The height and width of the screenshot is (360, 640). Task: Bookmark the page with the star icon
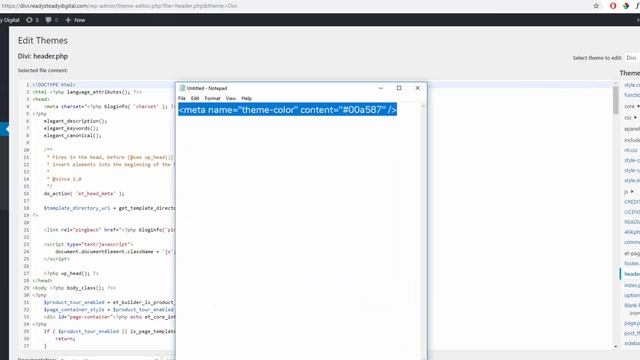tap(596, 6)
